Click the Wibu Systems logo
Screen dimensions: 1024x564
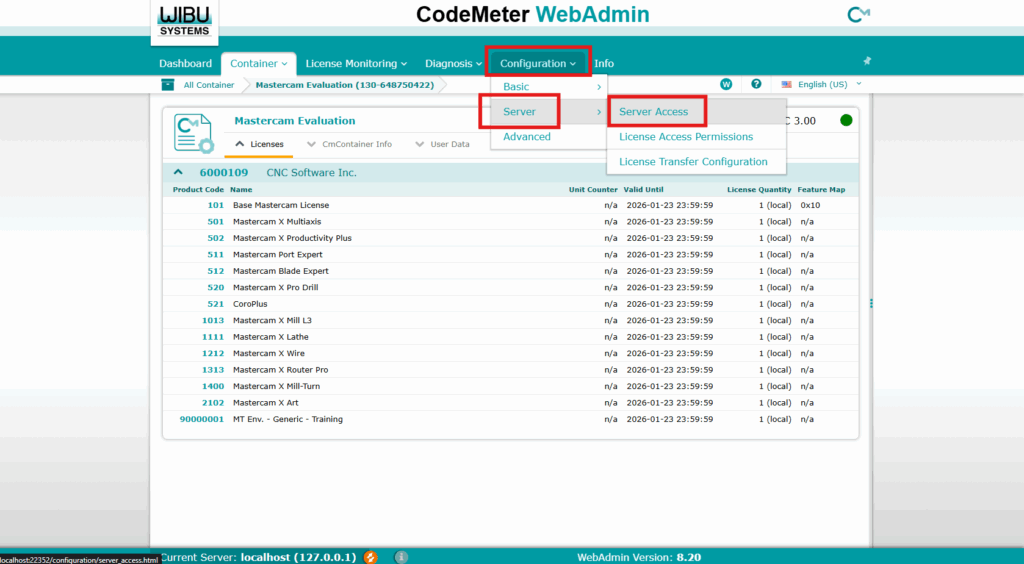184,21
